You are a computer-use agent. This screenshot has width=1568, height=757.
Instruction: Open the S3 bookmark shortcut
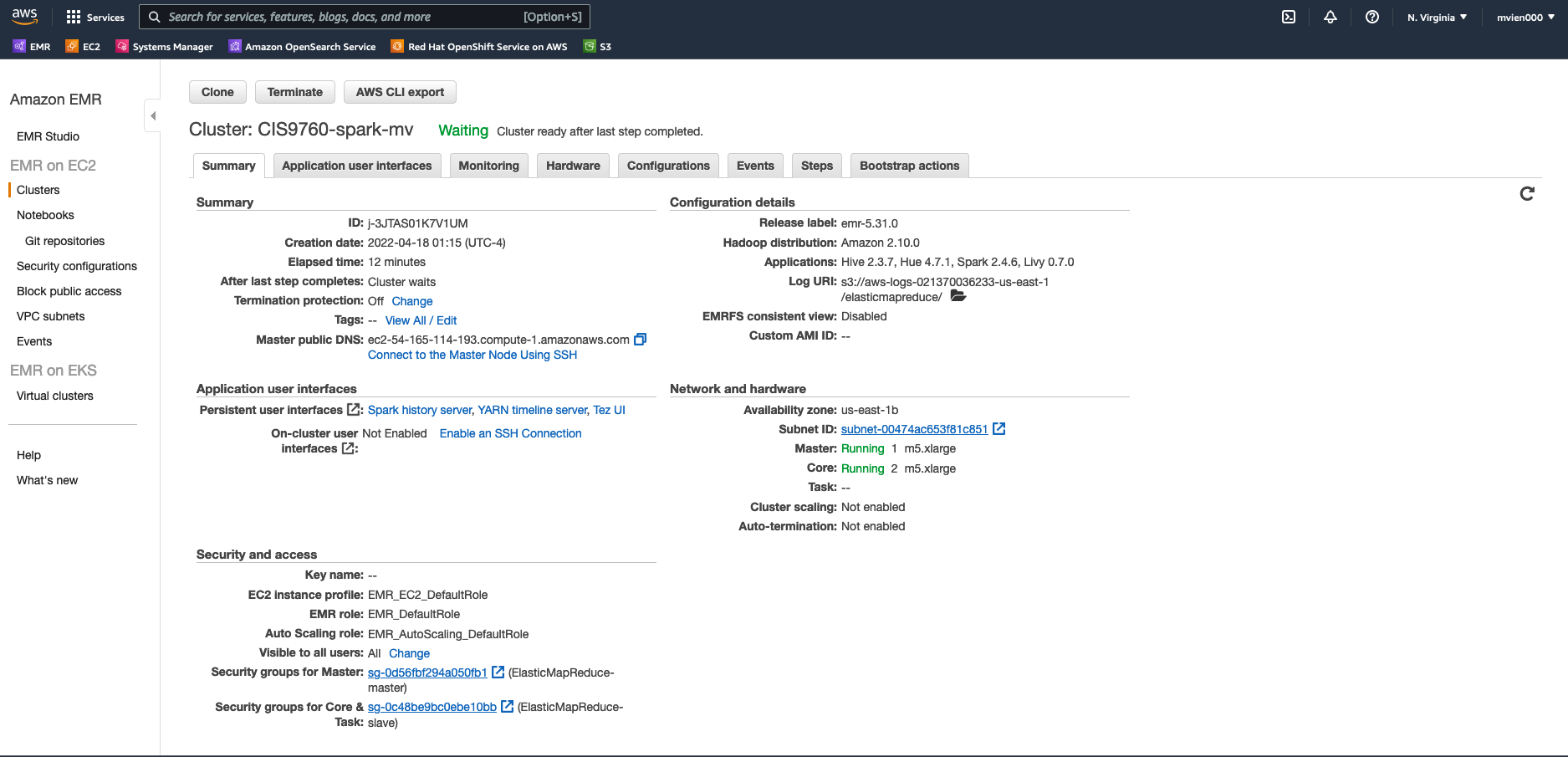(x=598, y=47)
